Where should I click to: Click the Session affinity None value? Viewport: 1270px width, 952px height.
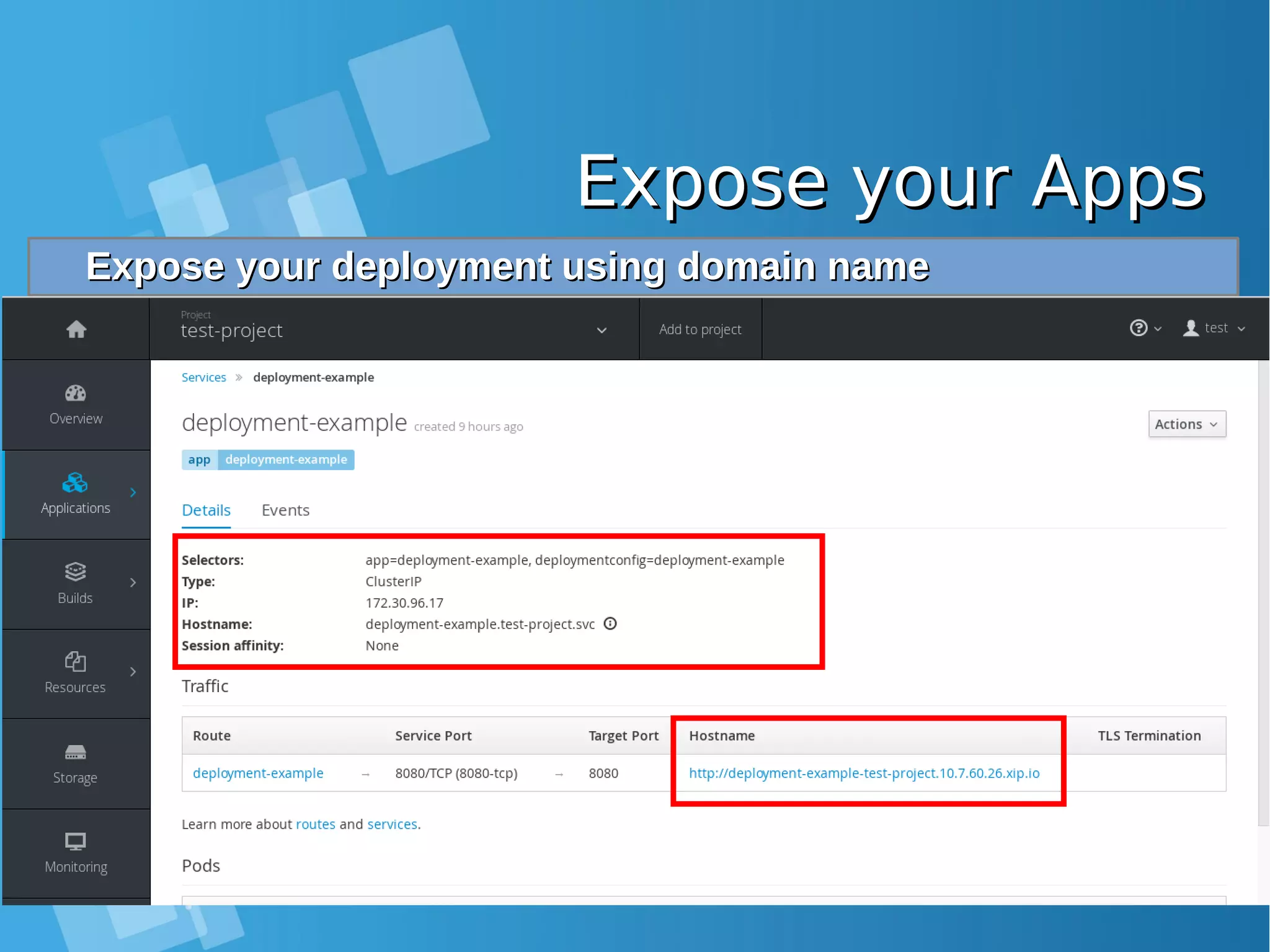[x=382, y=646]
